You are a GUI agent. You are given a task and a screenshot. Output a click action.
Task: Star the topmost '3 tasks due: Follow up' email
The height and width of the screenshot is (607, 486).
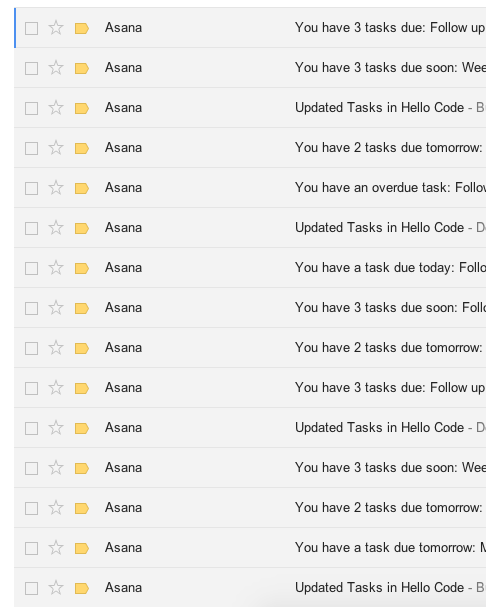coord(56,28)
